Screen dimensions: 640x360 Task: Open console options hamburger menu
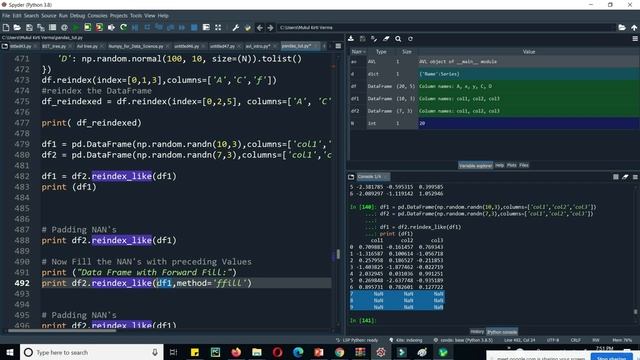[x=635, y=177]
